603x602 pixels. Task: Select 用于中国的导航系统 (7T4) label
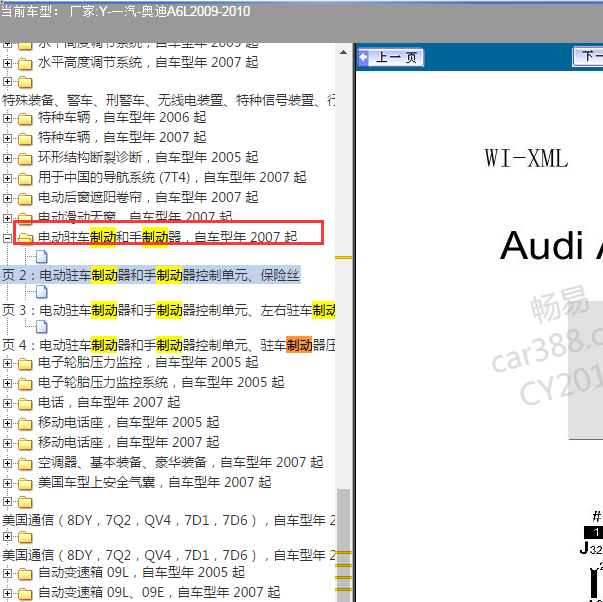(x=172, y=177)
